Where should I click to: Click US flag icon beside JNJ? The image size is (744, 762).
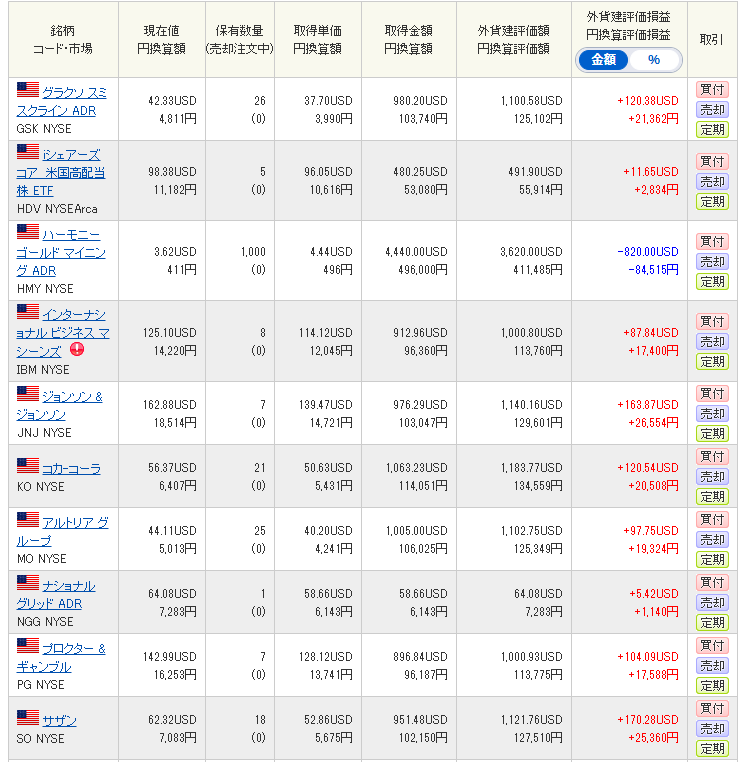tap(28, 394)
